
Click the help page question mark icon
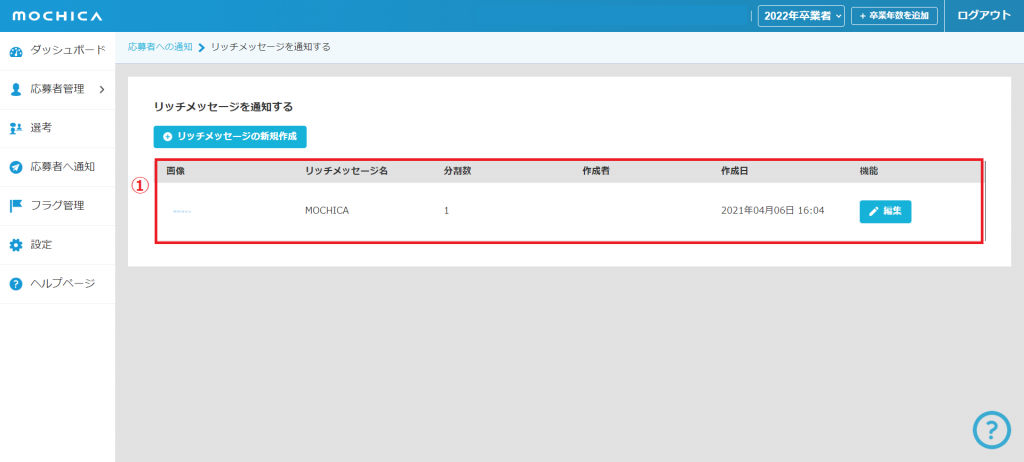[15, 284]
